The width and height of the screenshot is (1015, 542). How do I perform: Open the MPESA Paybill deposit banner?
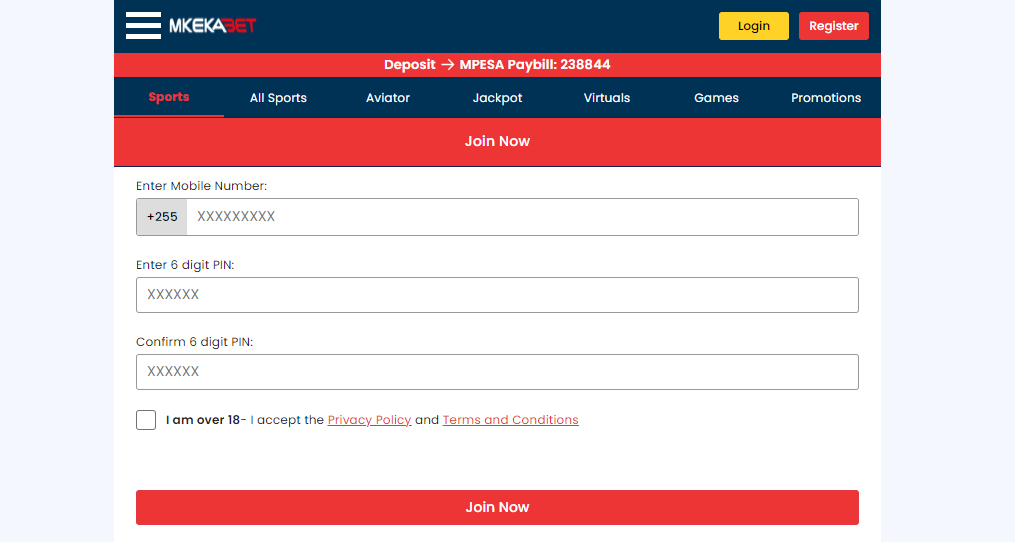(497, 65)
